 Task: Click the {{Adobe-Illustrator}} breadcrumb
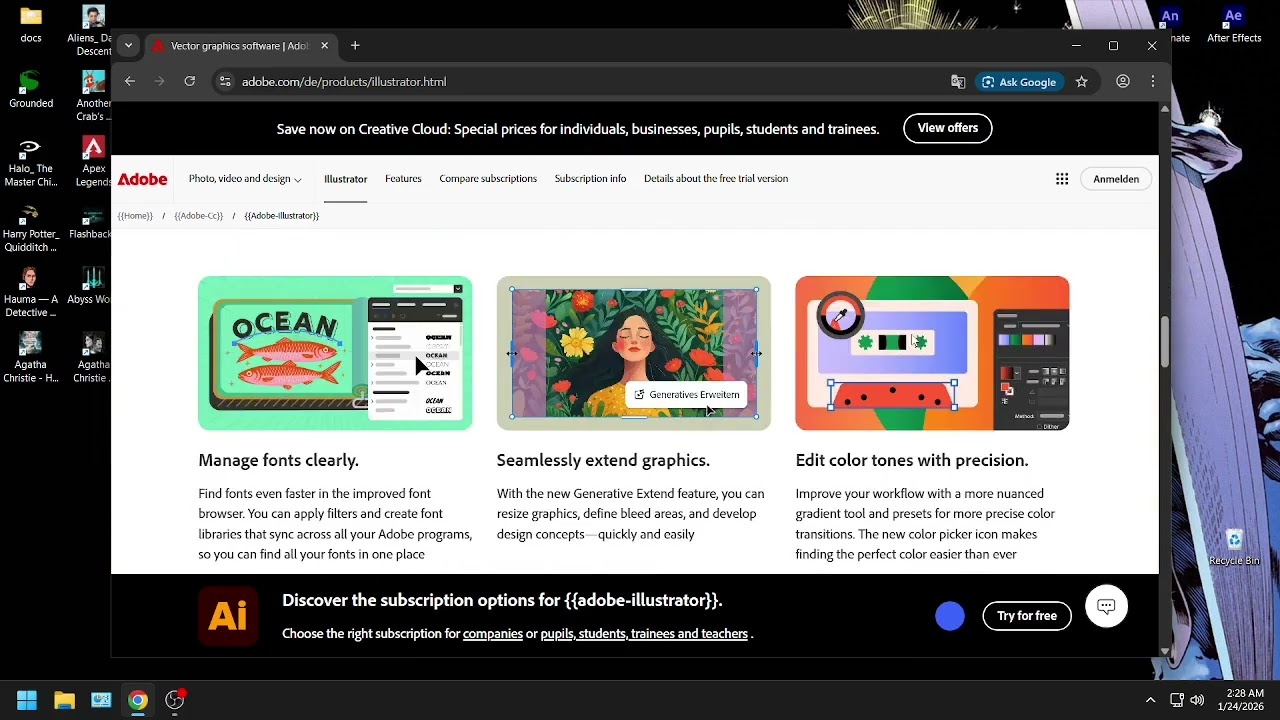point(282,216)
